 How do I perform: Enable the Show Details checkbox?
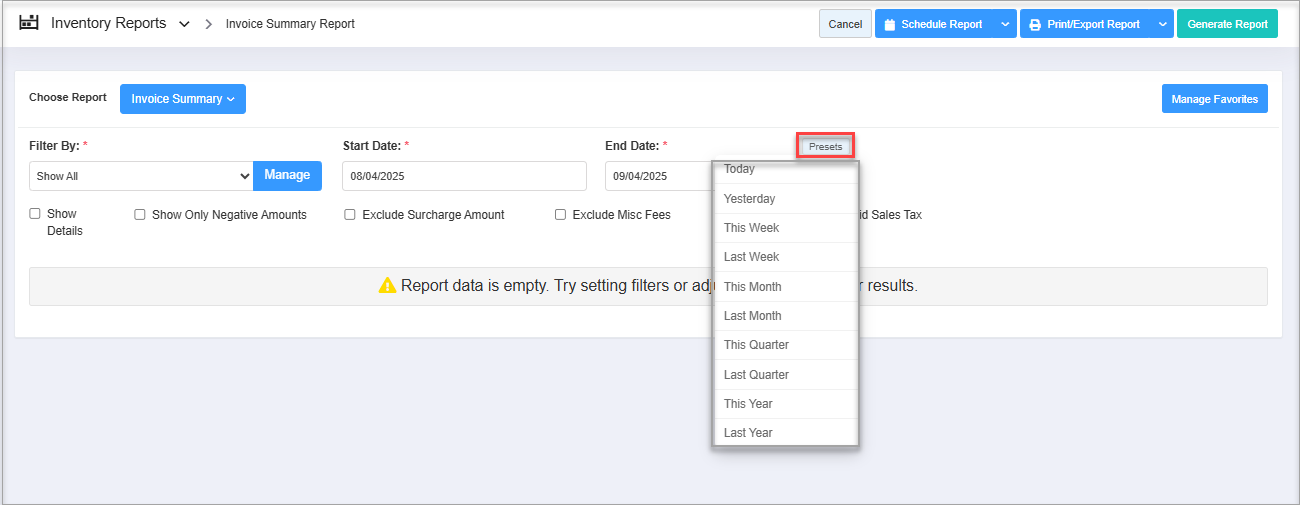tap(35, 214)
